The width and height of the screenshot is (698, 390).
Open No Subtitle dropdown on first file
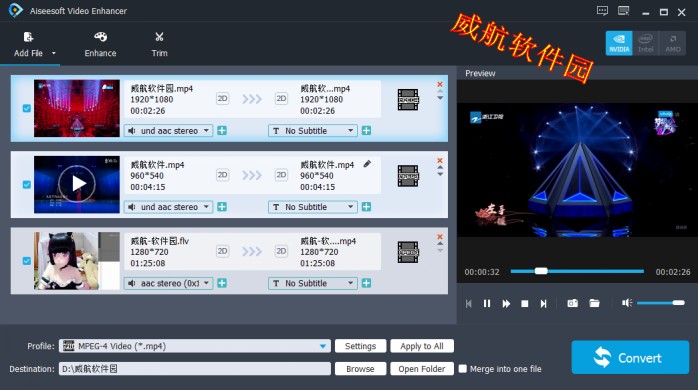click(312, 130)
